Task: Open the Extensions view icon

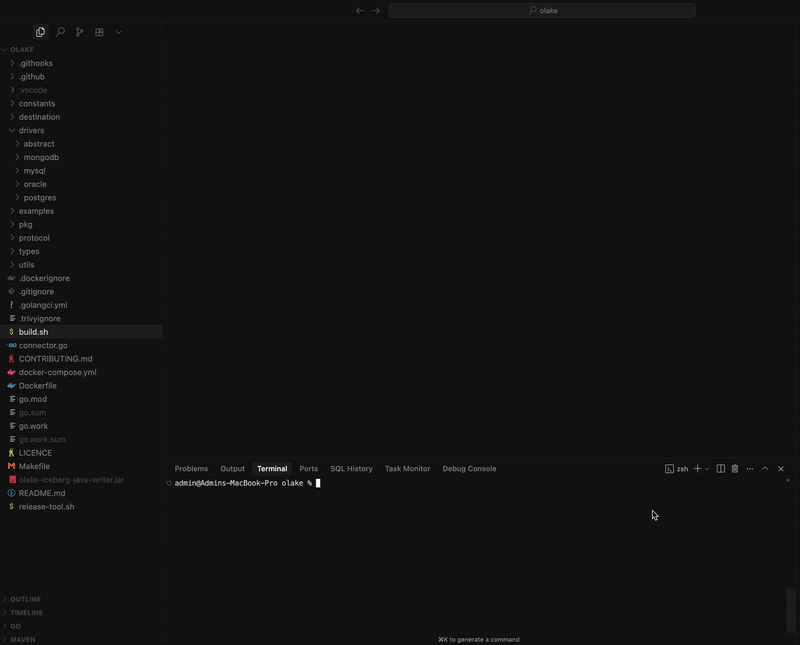Action: tap(99, 32)
